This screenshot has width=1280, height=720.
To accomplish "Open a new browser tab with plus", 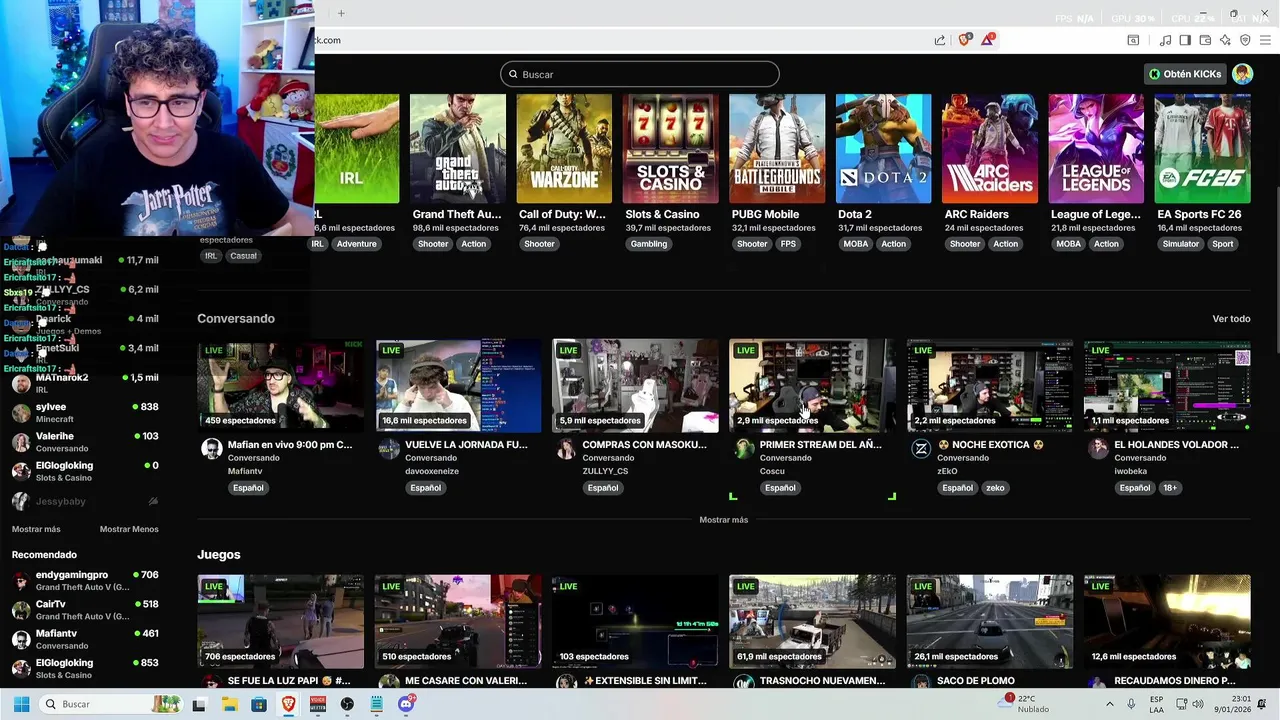I will click(x=341, y=13).
